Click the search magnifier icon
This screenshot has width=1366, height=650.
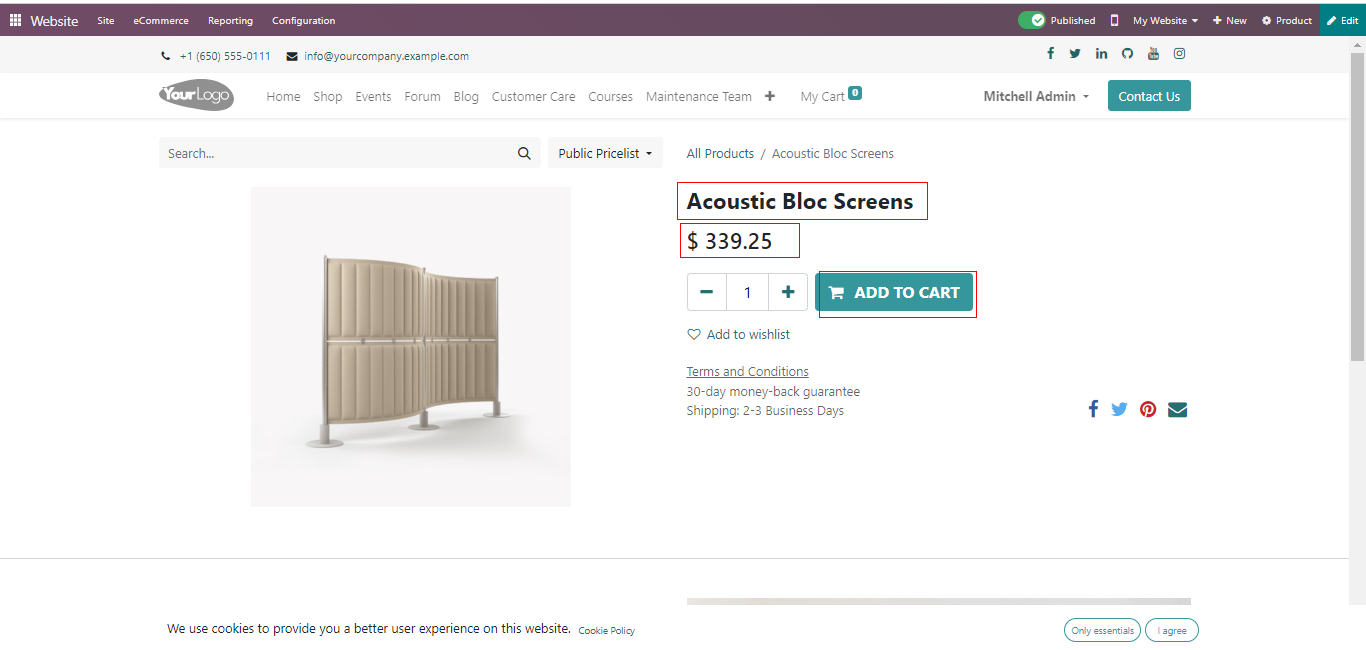click(x=524, y=153)
